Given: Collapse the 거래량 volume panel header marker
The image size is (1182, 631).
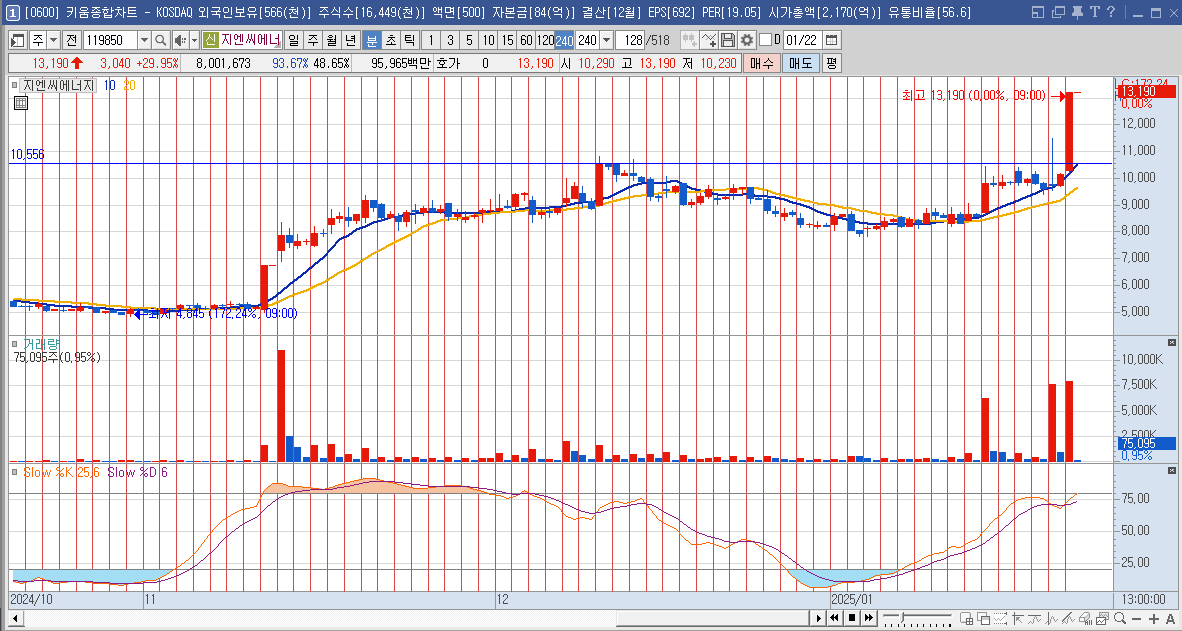Looking at the screenshot, I should coord(15,345).
